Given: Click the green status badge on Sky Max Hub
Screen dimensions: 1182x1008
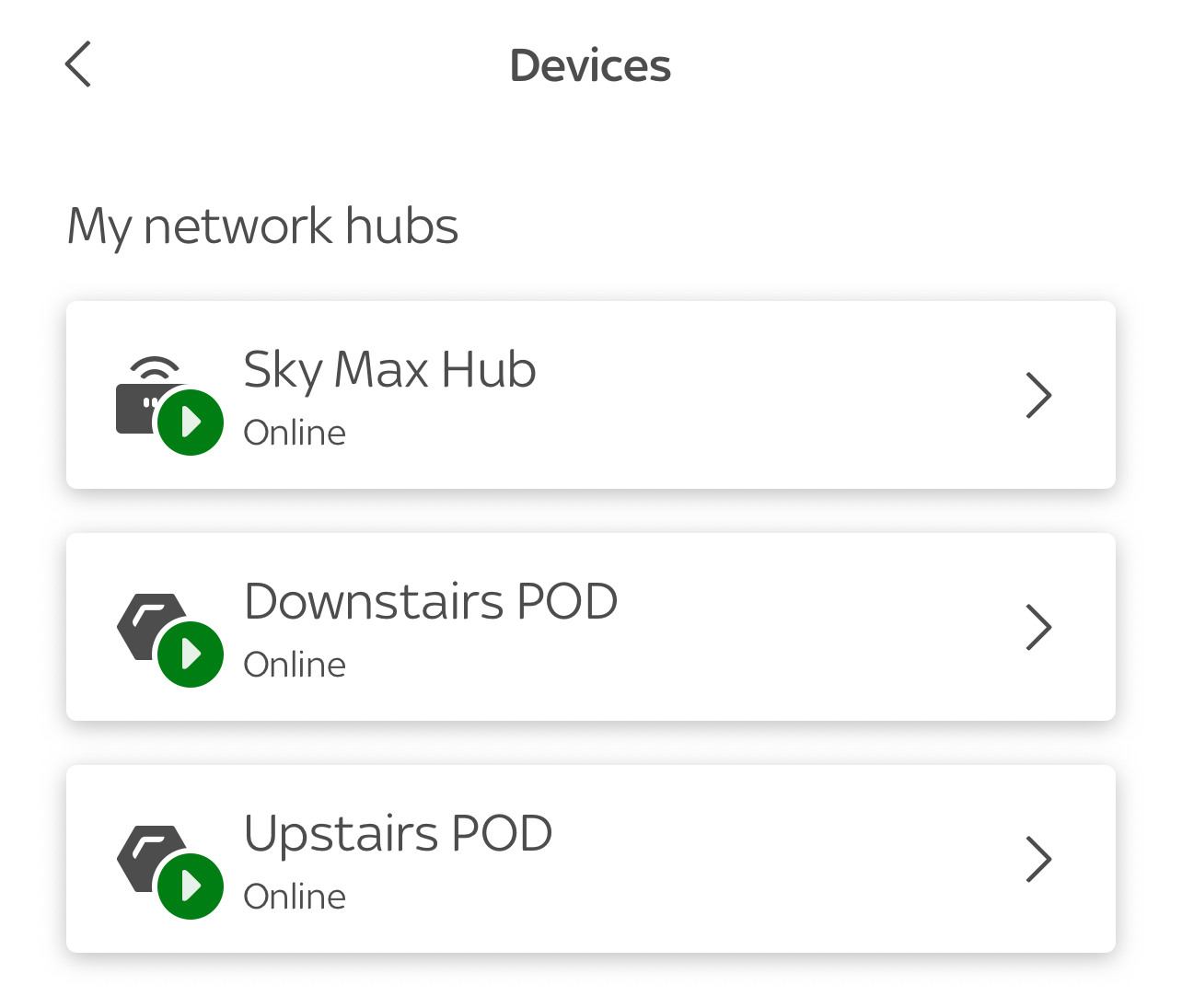Looking at the screenshot, I should tap(191, 422).
